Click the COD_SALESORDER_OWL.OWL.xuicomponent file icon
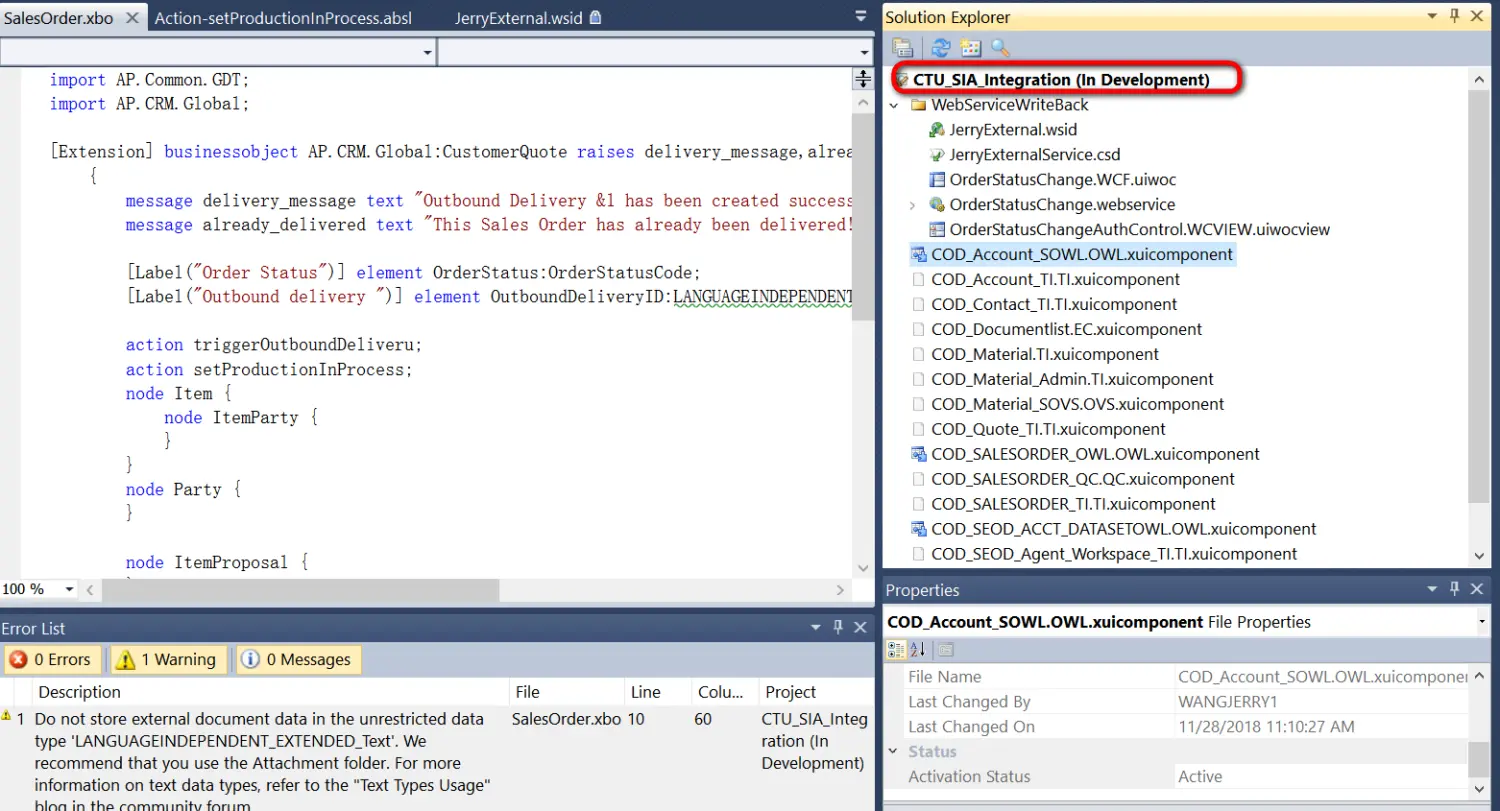This screenshot has width=1500, height=811. [919, 454]
